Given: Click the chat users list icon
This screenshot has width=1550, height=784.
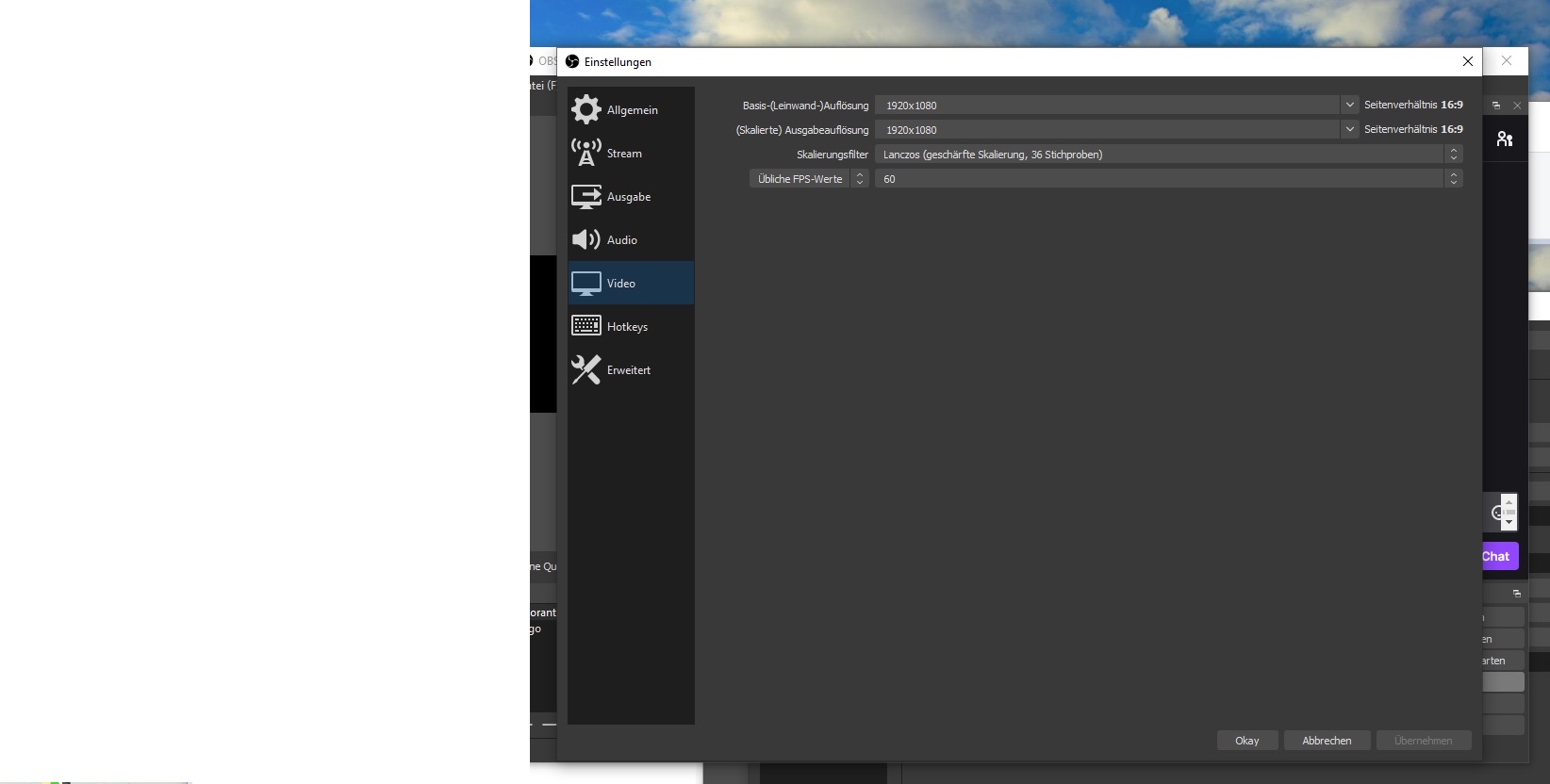Looking at the screenshot, I should click(x=1504, y=139).
